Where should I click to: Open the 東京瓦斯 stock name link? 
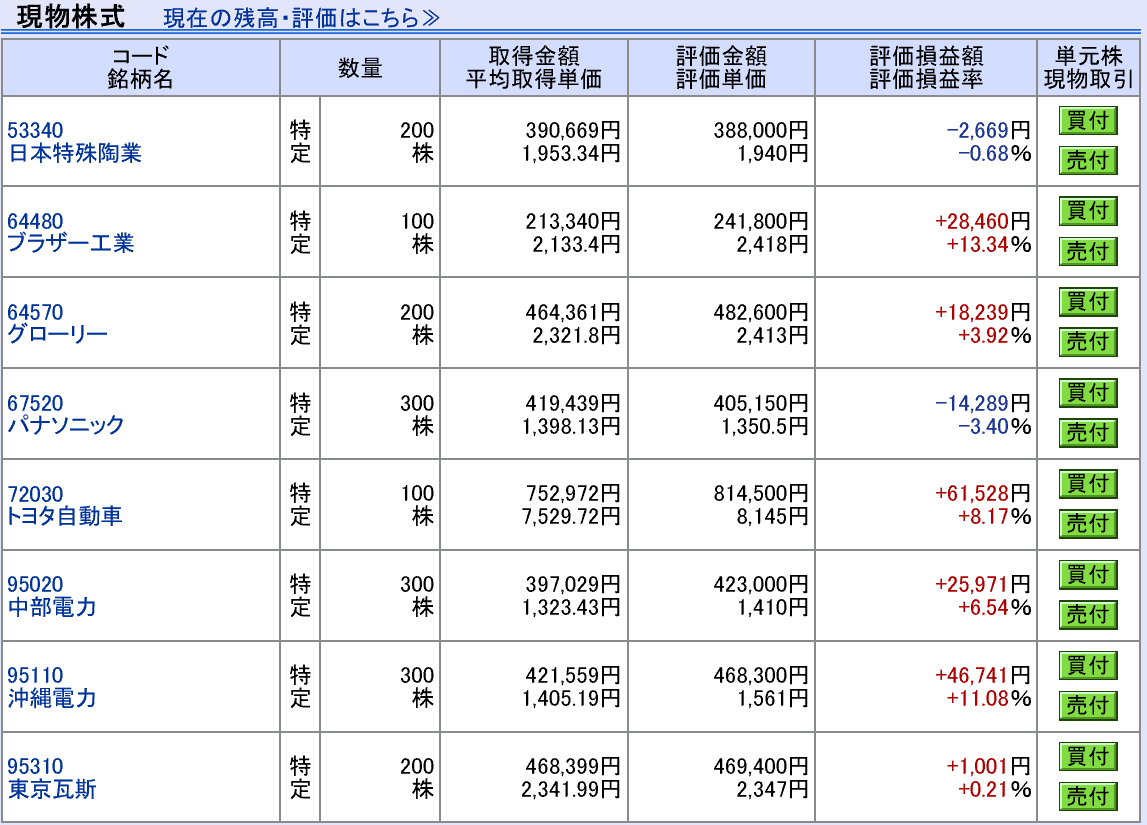pos(52,789)
